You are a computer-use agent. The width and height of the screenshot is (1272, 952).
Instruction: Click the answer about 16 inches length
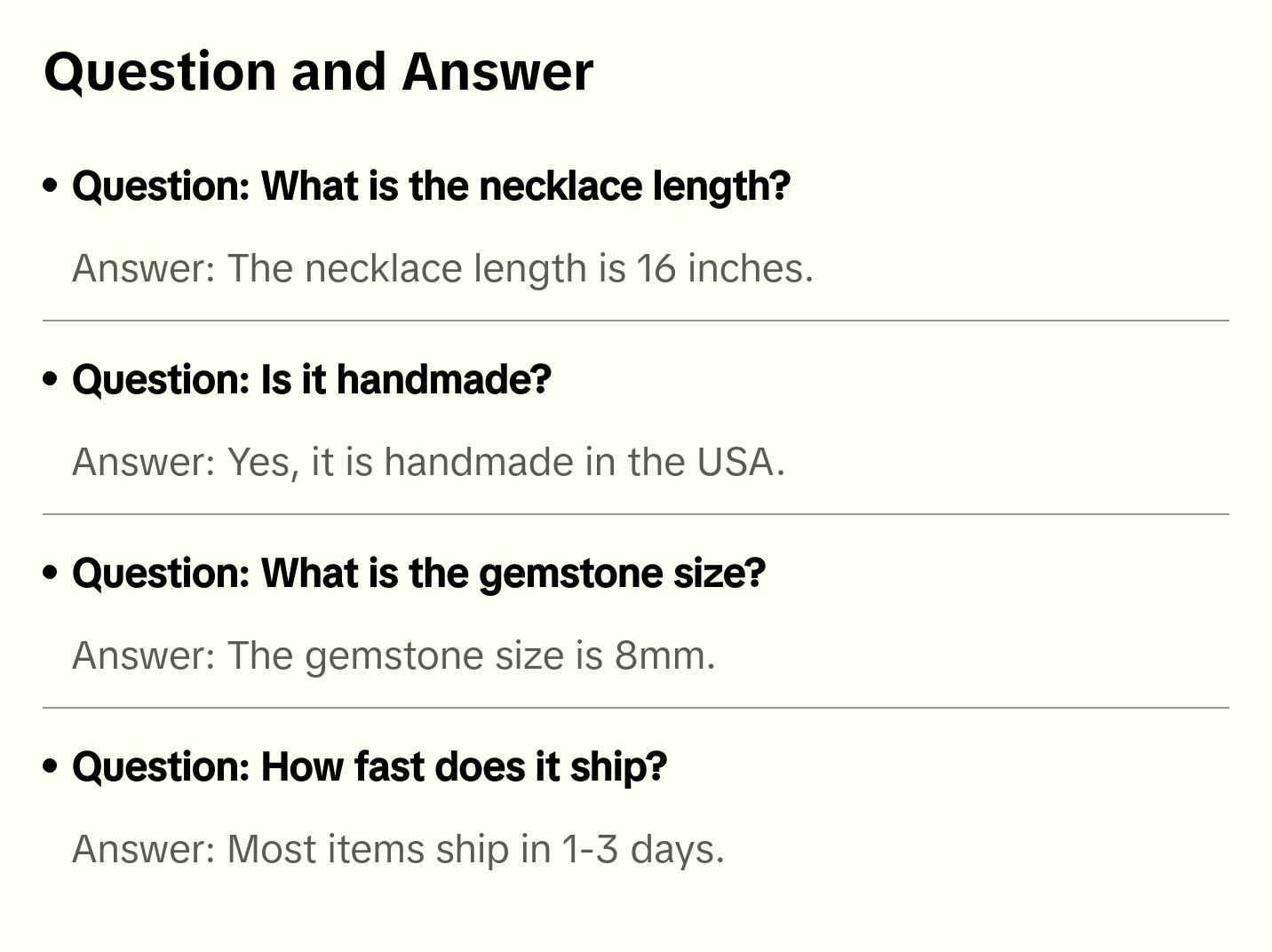pos(442,268)
